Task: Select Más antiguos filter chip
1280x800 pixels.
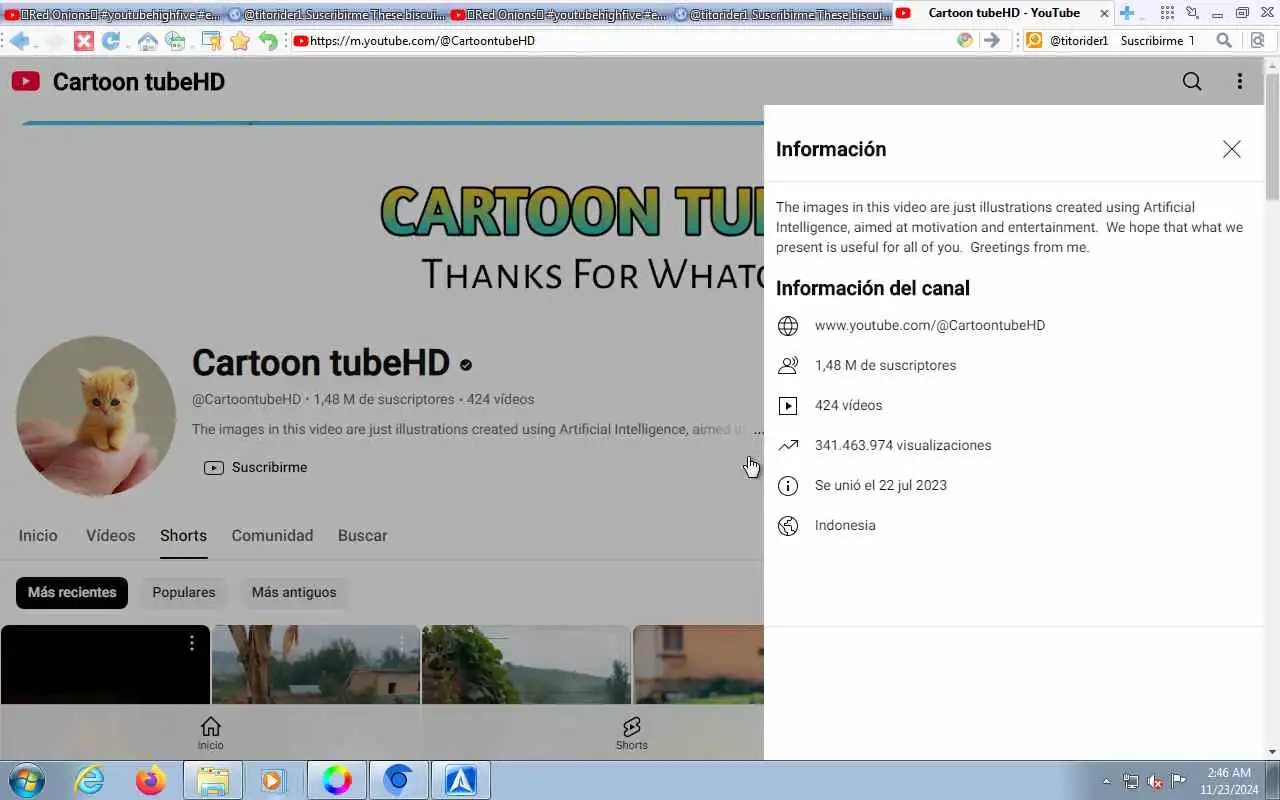Action: coord(294,593)
